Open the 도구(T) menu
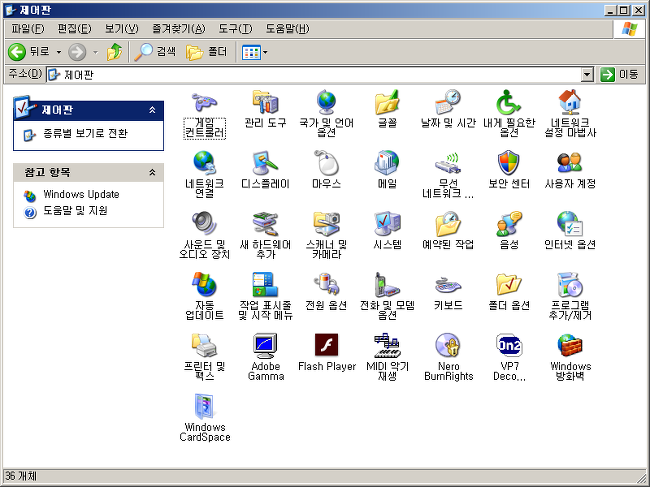Image resolution: width=650 pixels, height=487 pixels. click(235, 29)
